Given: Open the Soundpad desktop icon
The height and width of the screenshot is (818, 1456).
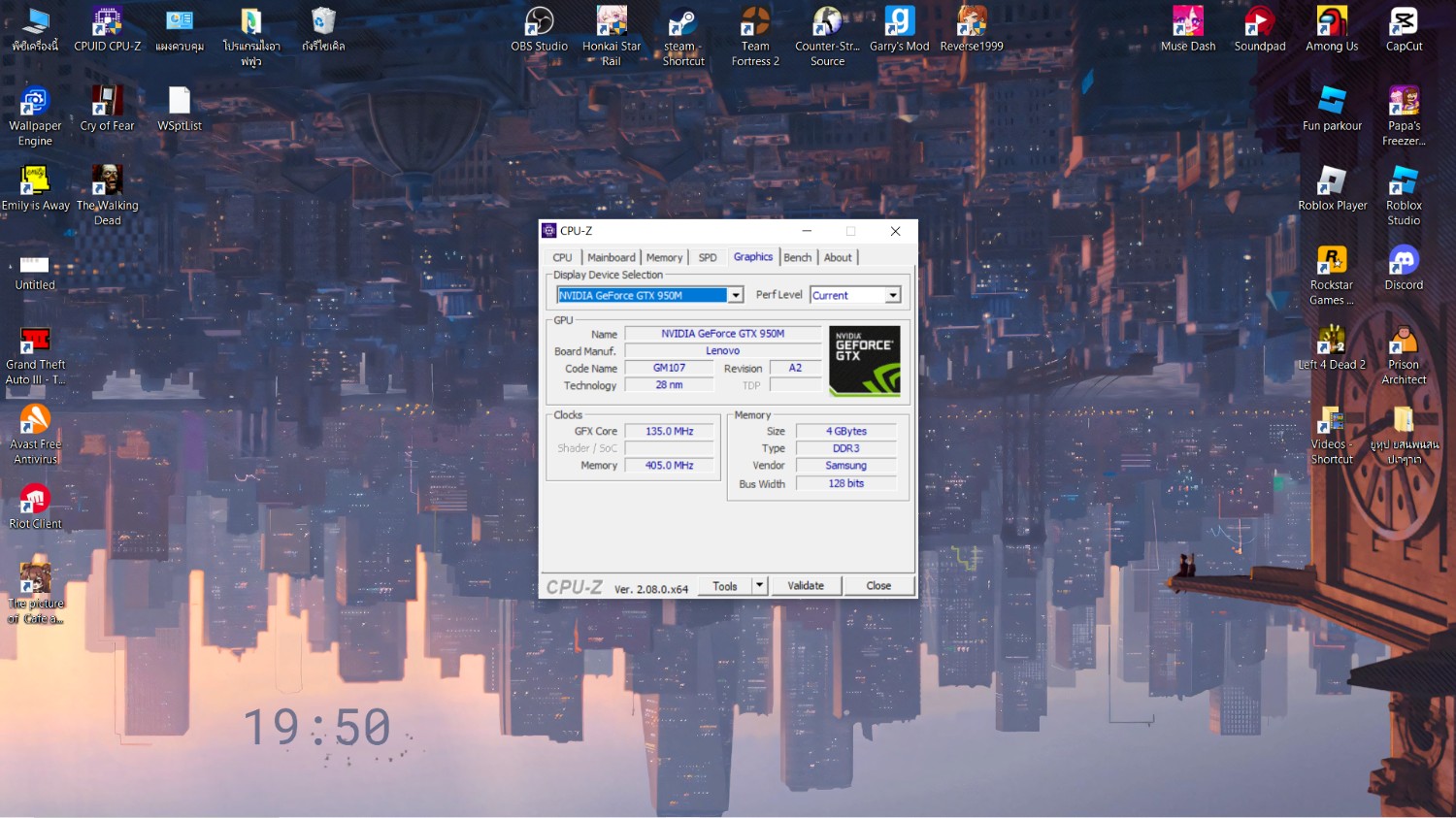Looking at the screenshot, I should tap(1260, 29).
